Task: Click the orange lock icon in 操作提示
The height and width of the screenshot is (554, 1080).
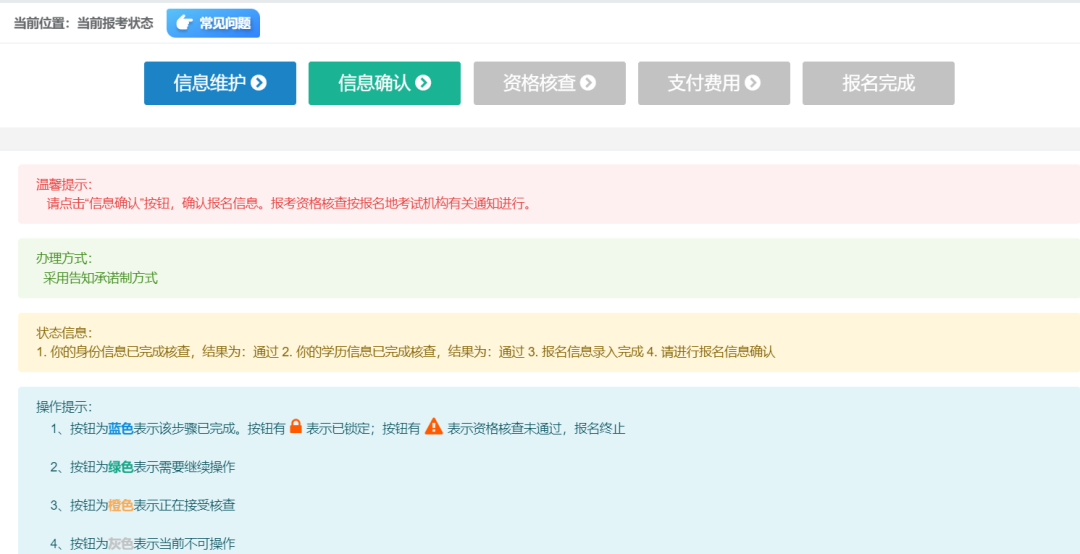Action: (x=295, y=427)
